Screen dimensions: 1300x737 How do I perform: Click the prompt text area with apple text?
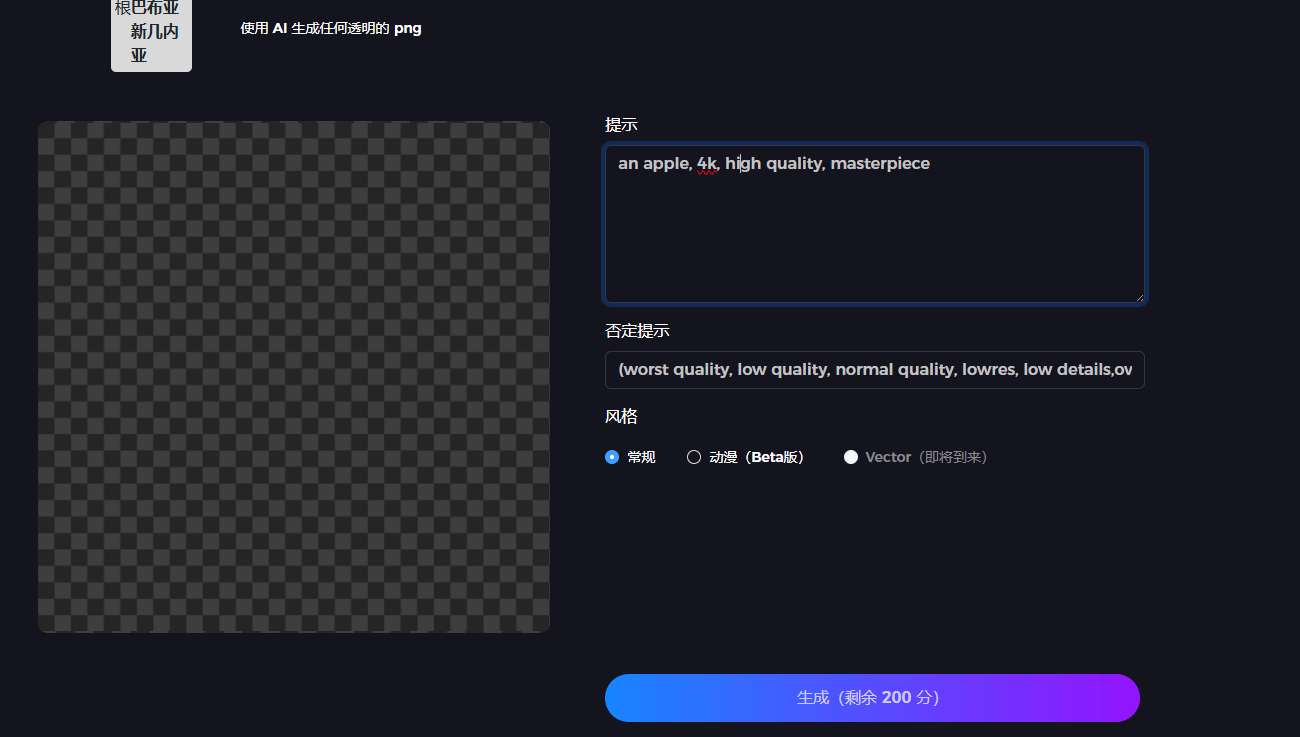pyautogui.click(x=875, y=224)
